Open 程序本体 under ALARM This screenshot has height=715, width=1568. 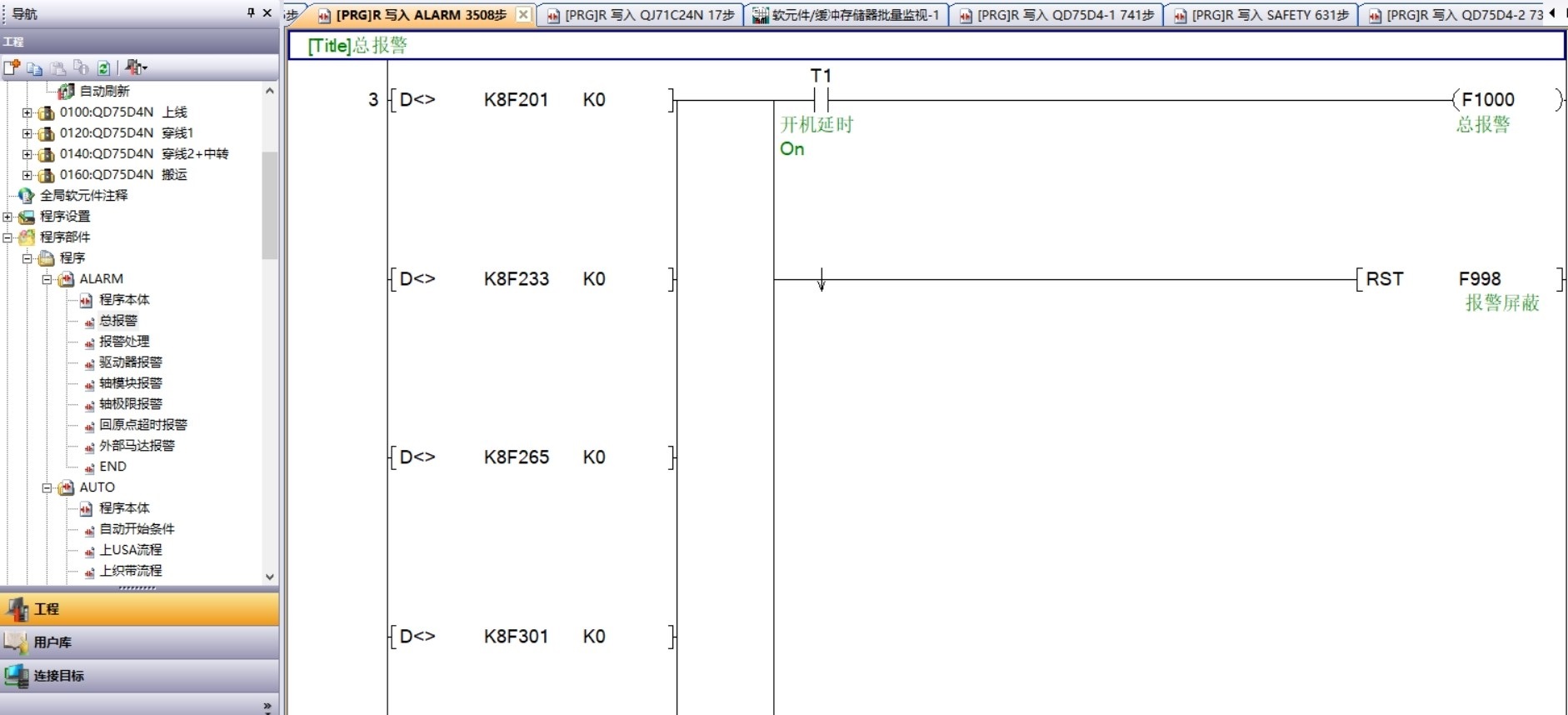point(124,300)
